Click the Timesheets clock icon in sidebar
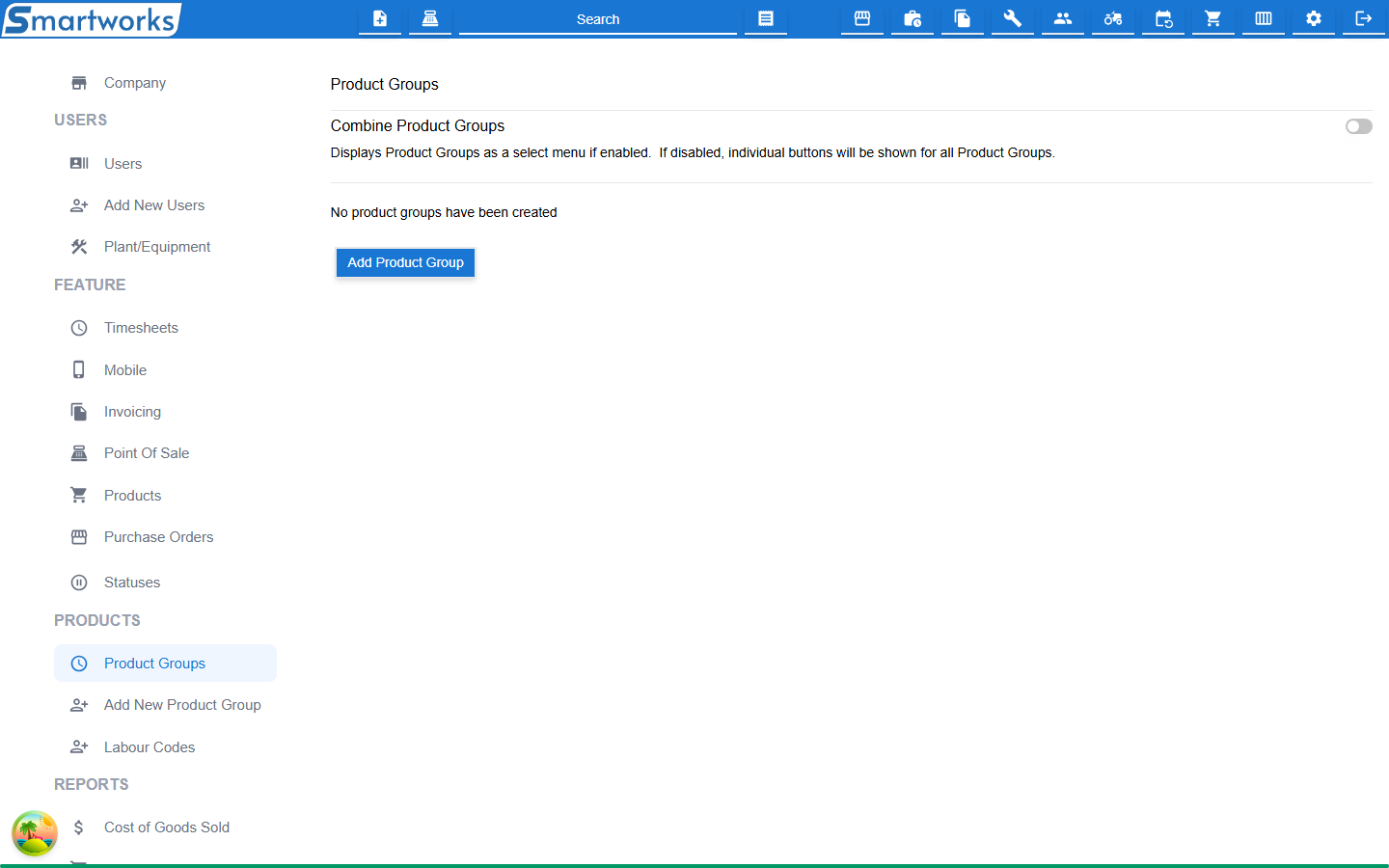 click(x=79, y=328)
